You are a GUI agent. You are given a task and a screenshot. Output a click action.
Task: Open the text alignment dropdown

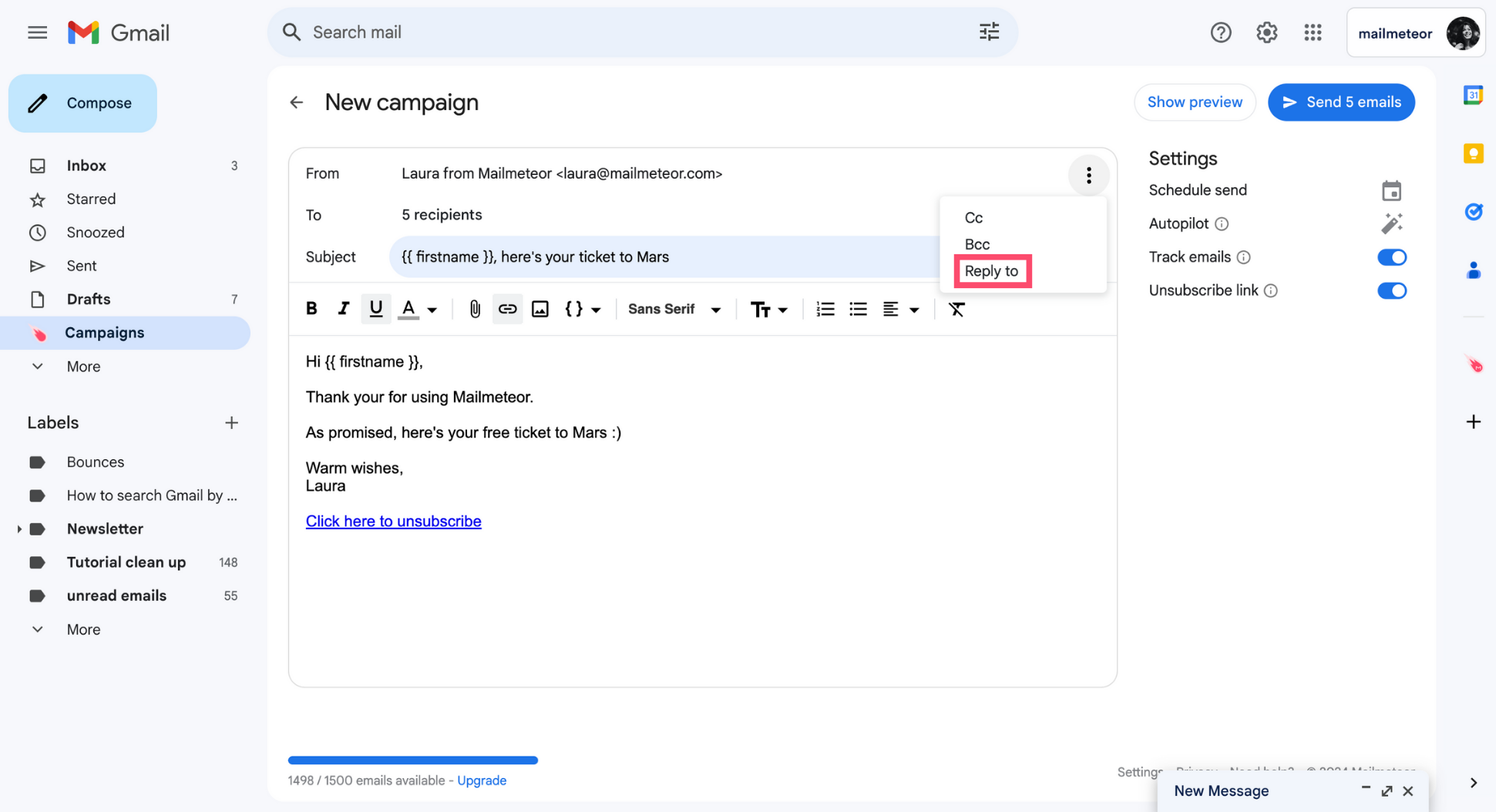(x=900, y=309)
